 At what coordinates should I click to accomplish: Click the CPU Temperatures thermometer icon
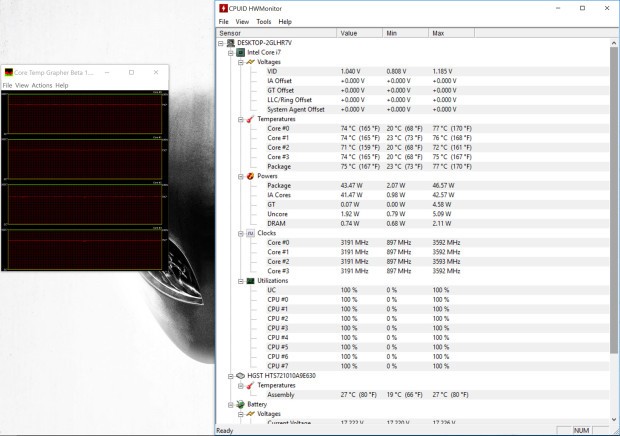pyautogui.click(x=250, y=119)
